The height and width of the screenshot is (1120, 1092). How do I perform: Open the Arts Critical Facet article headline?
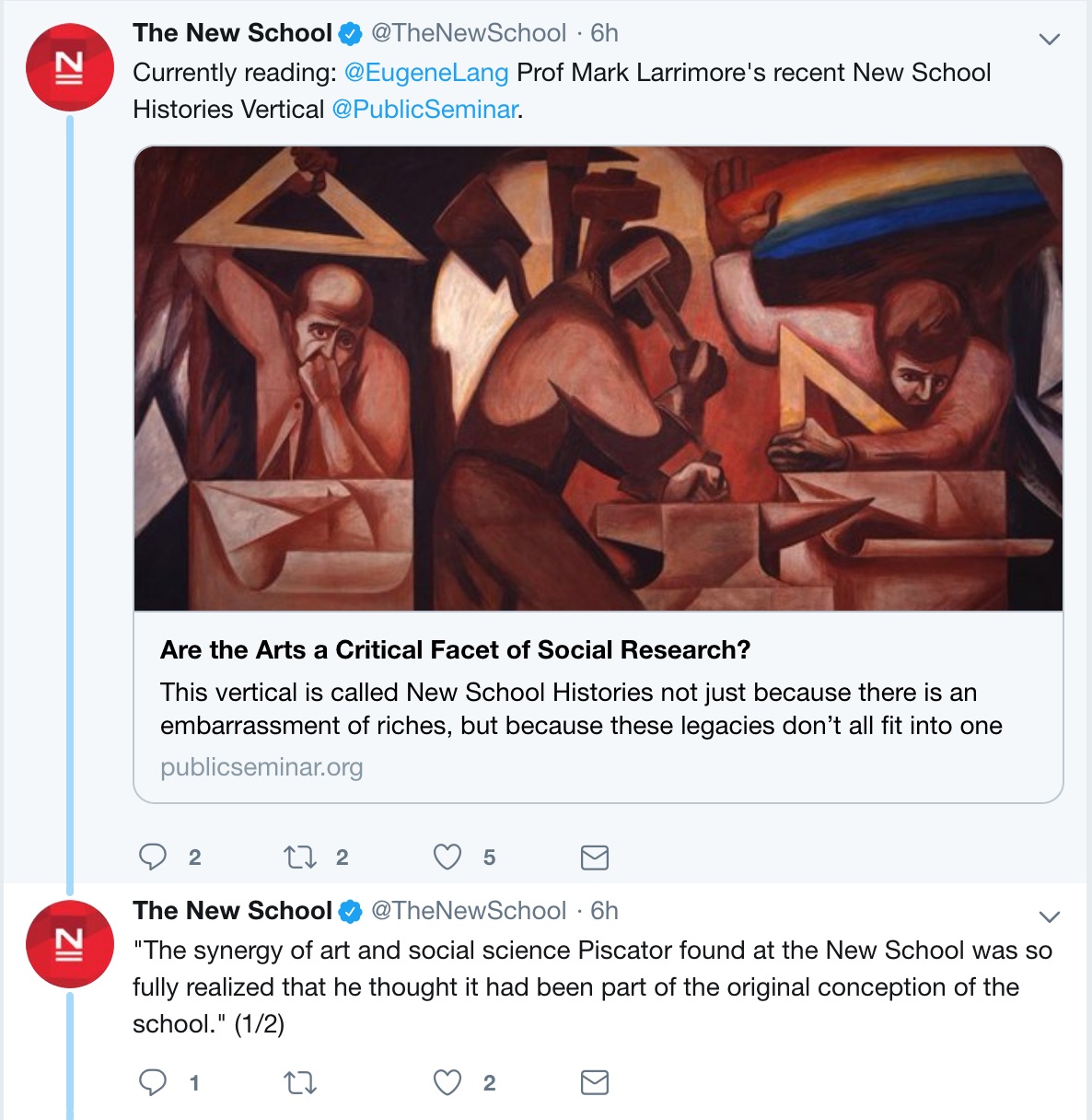click(456, 650)
